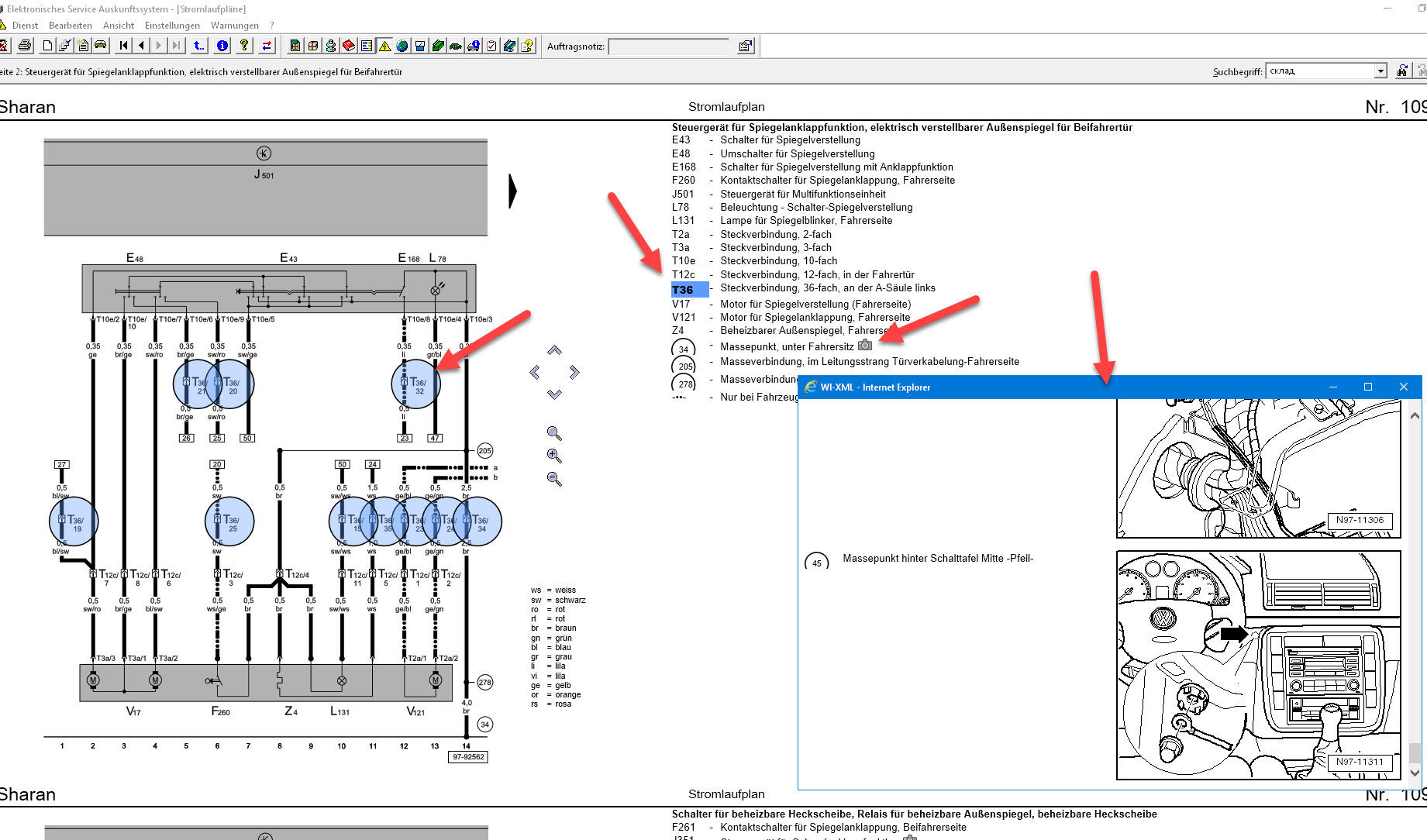Image resolution: width=1427 pixels, height=840 pixels.
Task: Click the T36/32 connector circle in diagram
Action: [415, 384]
